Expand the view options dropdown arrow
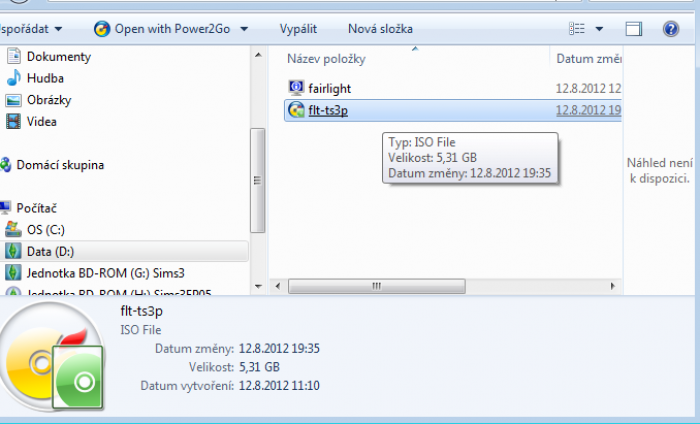The height and width of the screenshot is (424, 700). (599, 29)
